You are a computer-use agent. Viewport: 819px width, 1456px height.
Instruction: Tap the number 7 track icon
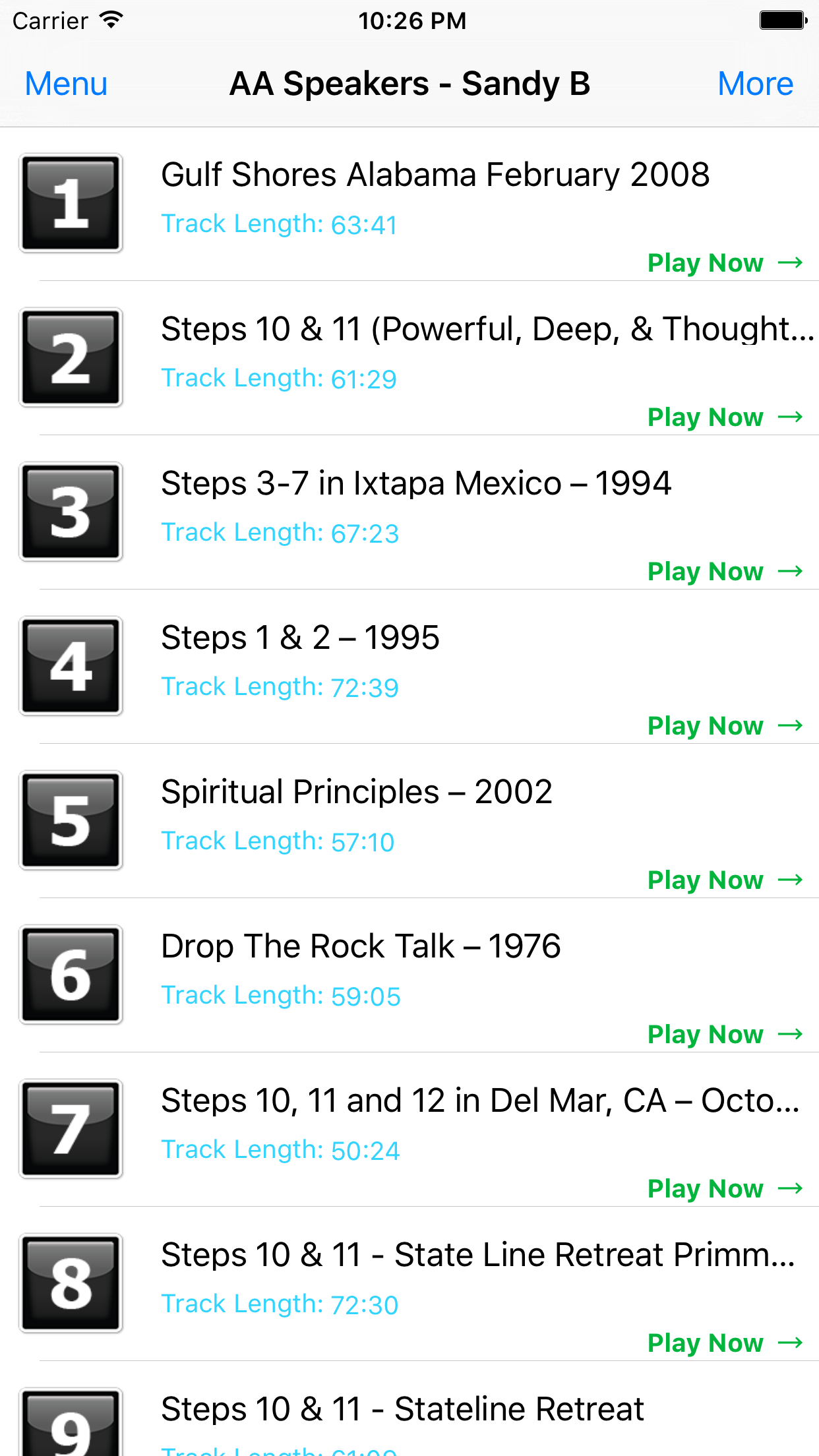[x=71, y=1129]
